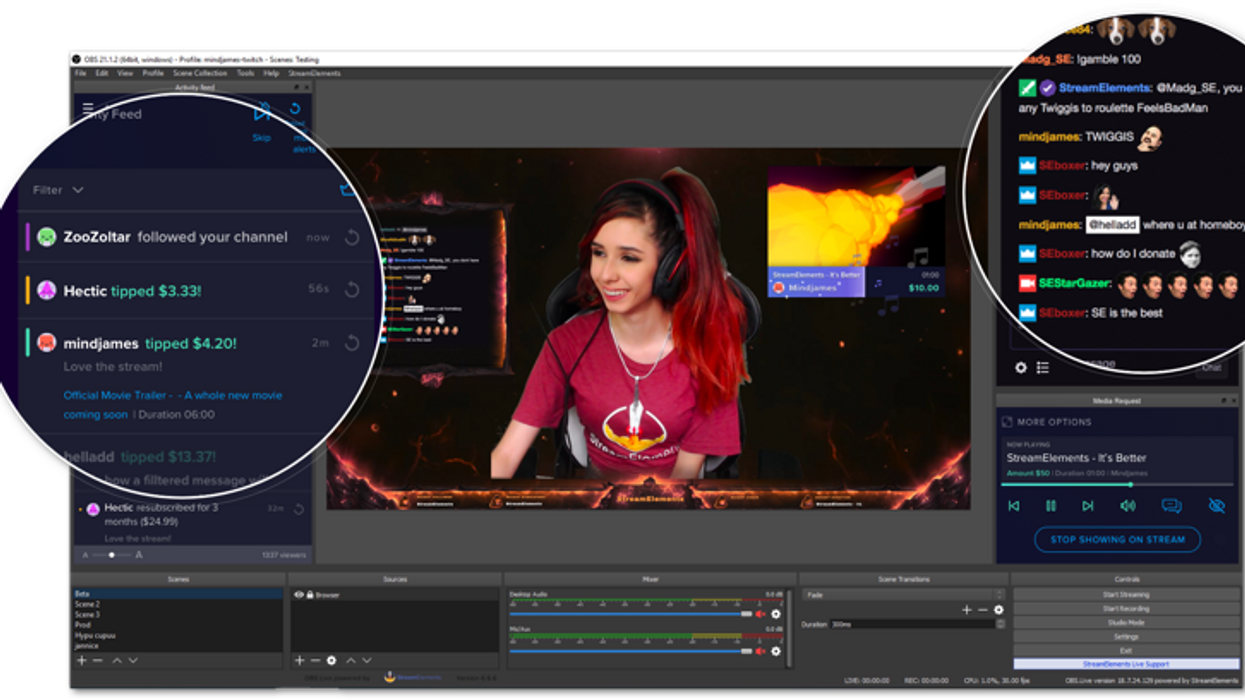
Task: Move the selected scene up
Action: 117,661
